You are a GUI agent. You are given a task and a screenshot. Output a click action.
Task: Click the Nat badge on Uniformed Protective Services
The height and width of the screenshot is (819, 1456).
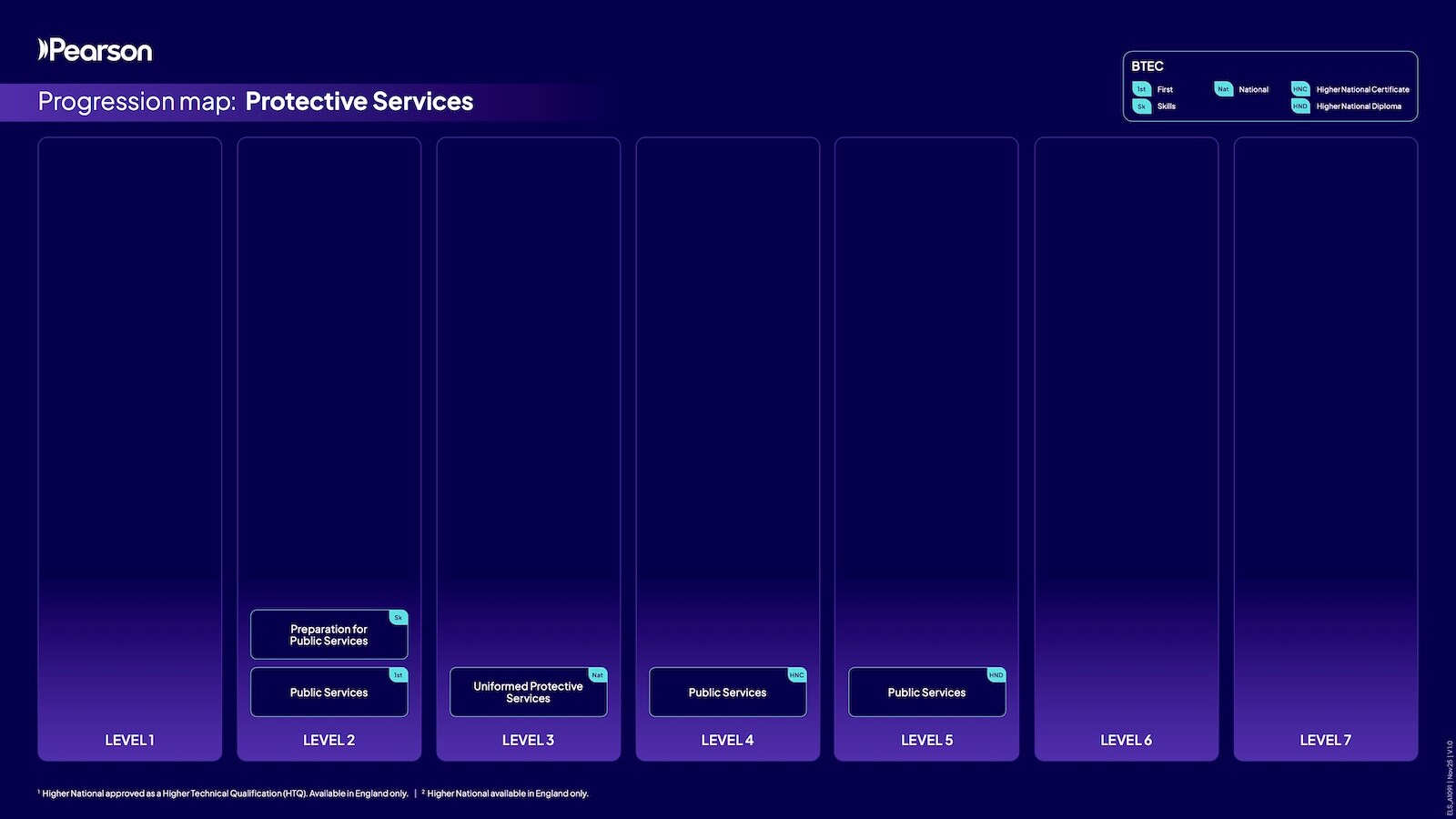coord(597,674)
